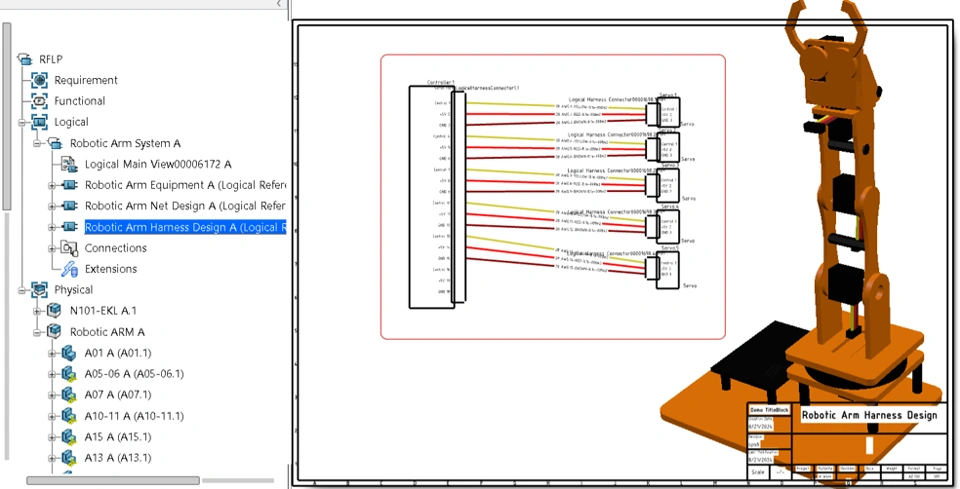Viewport: 960px width, 489px height.
Task: Collapse the Physical tree node
Action: tap(22, 290)
